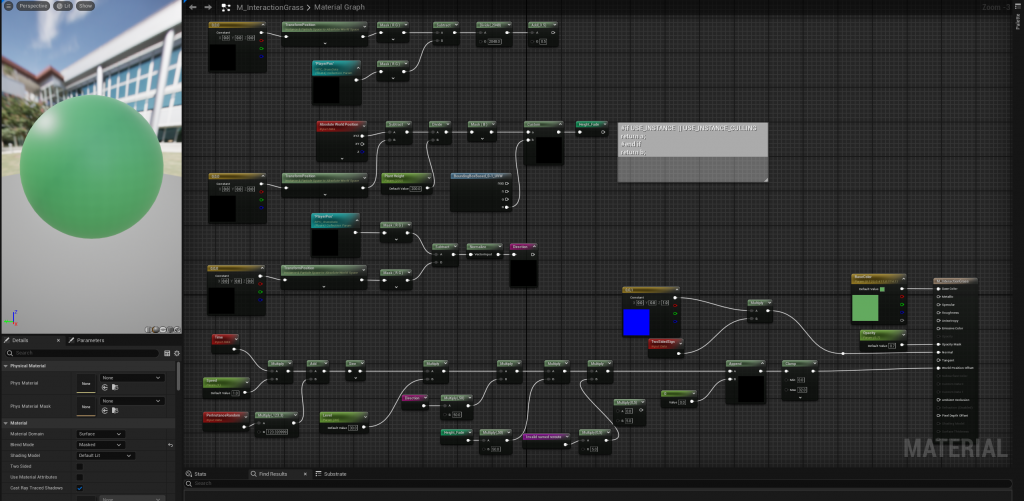
Task: Click the viewport hamburger options menu
Action: click(x=8, y=6)
